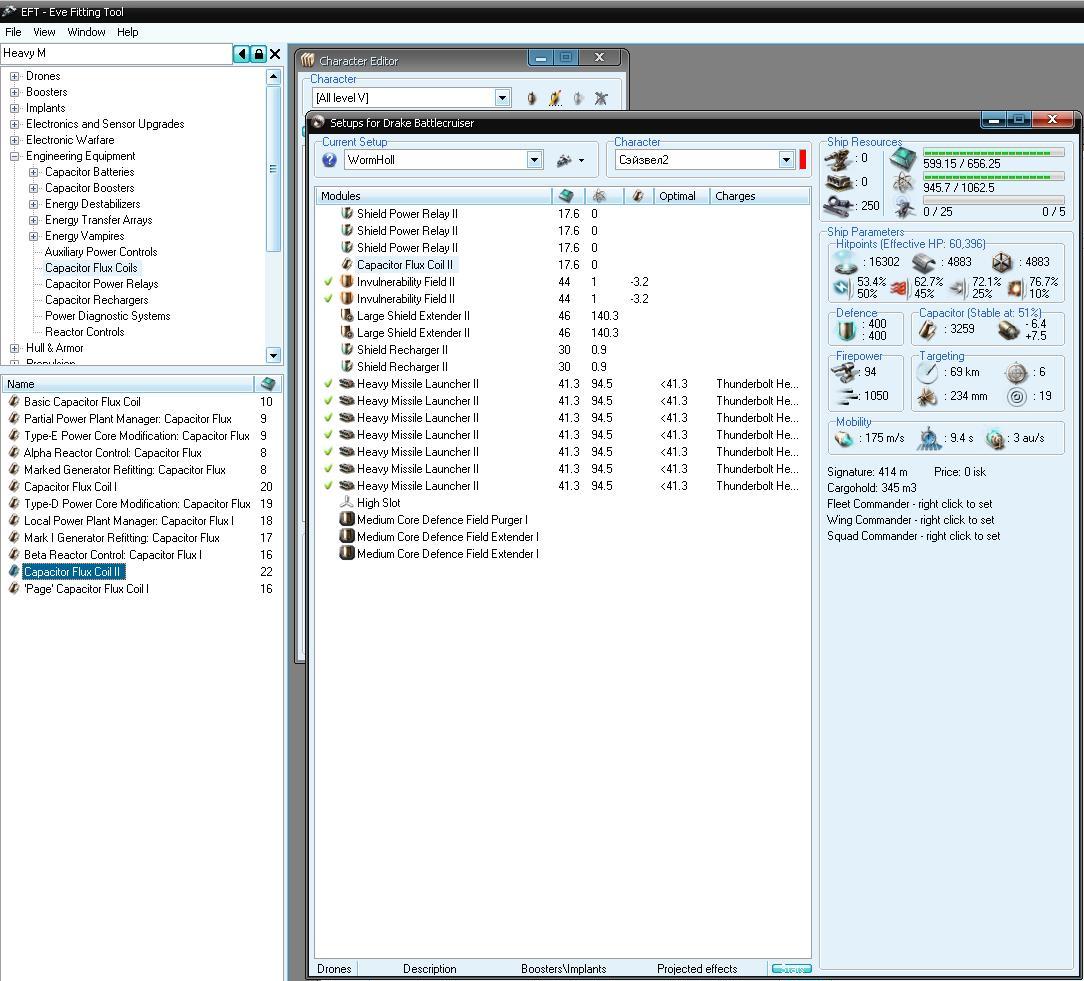Click the blue help question mark icon
1084x981 pixels.
tap(329, 160)
